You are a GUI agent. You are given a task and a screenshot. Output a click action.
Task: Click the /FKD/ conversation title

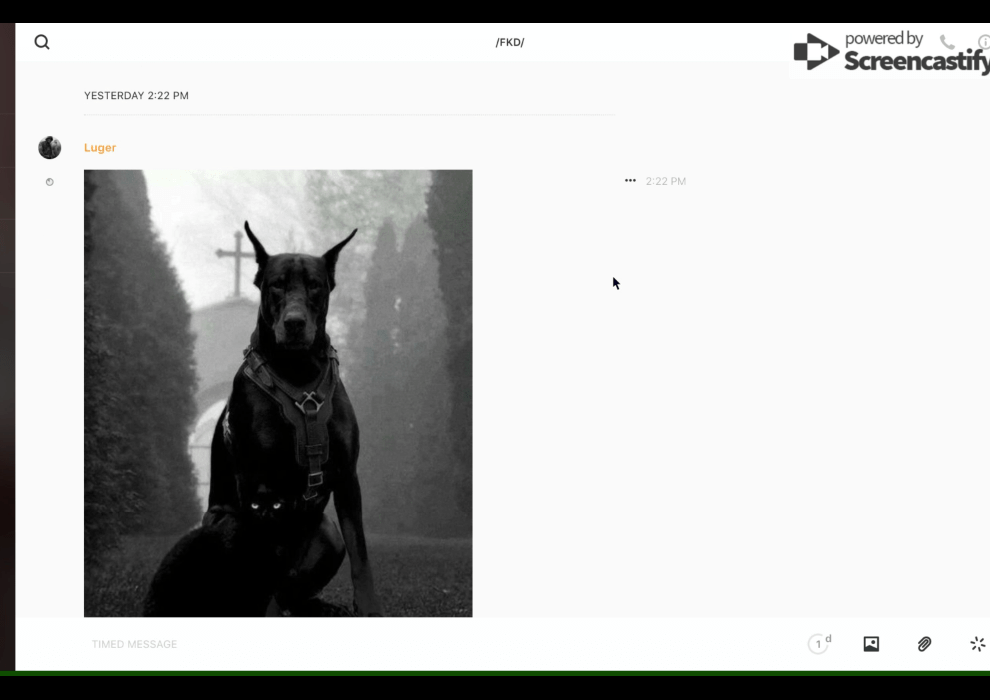(510, 42)
